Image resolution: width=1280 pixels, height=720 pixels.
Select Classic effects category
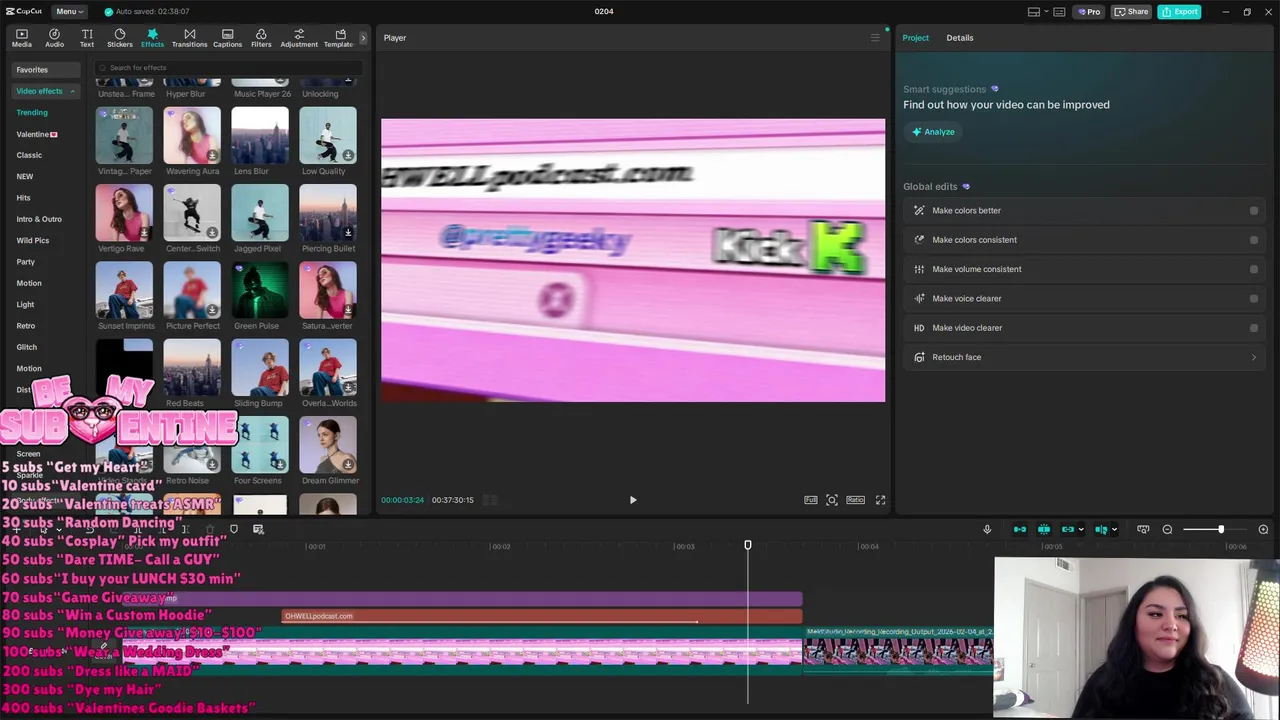pyautogui.click(x=29, y=155)
